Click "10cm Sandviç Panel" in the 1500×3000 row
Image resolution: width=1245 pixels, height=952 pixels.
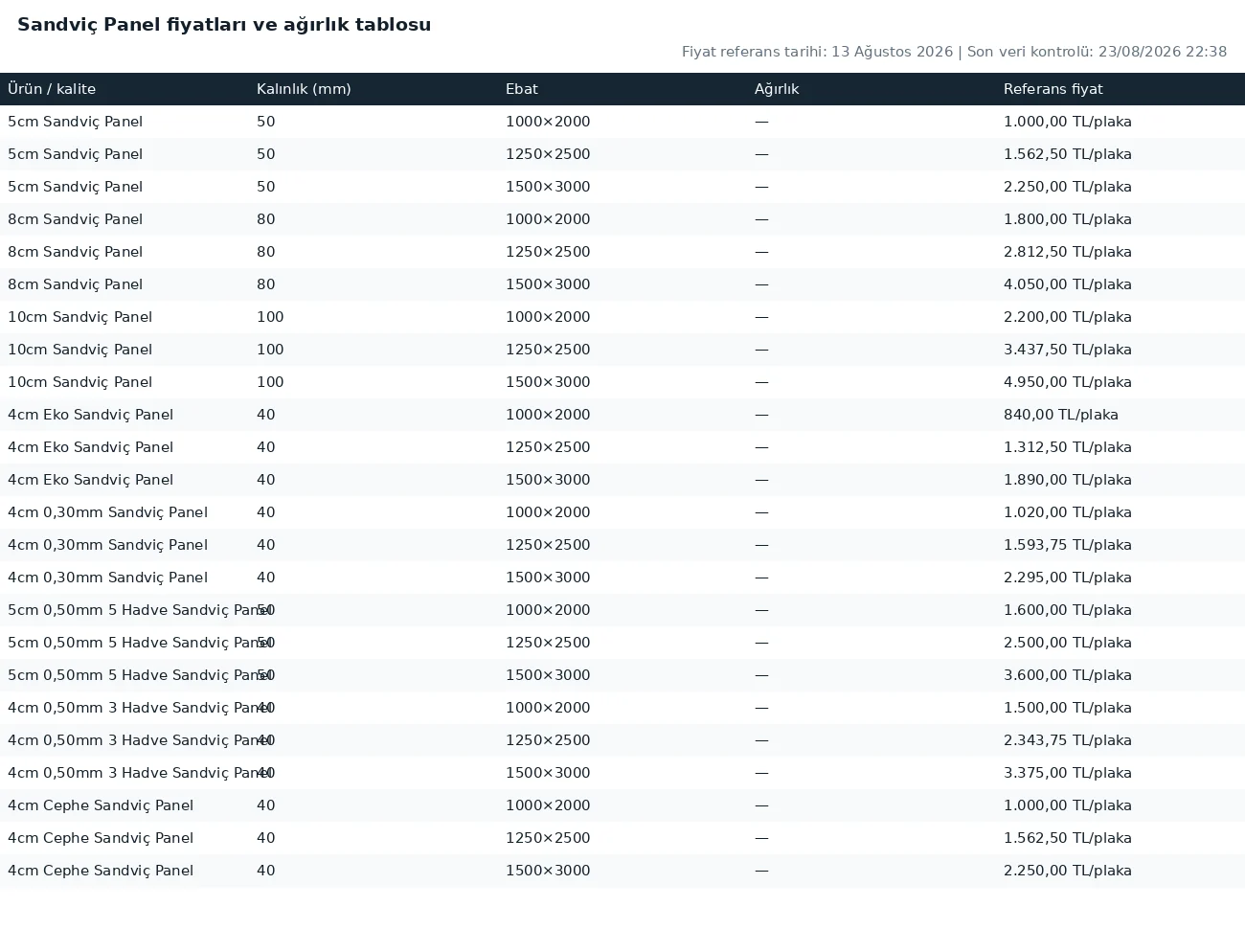(x=80, y=382)
